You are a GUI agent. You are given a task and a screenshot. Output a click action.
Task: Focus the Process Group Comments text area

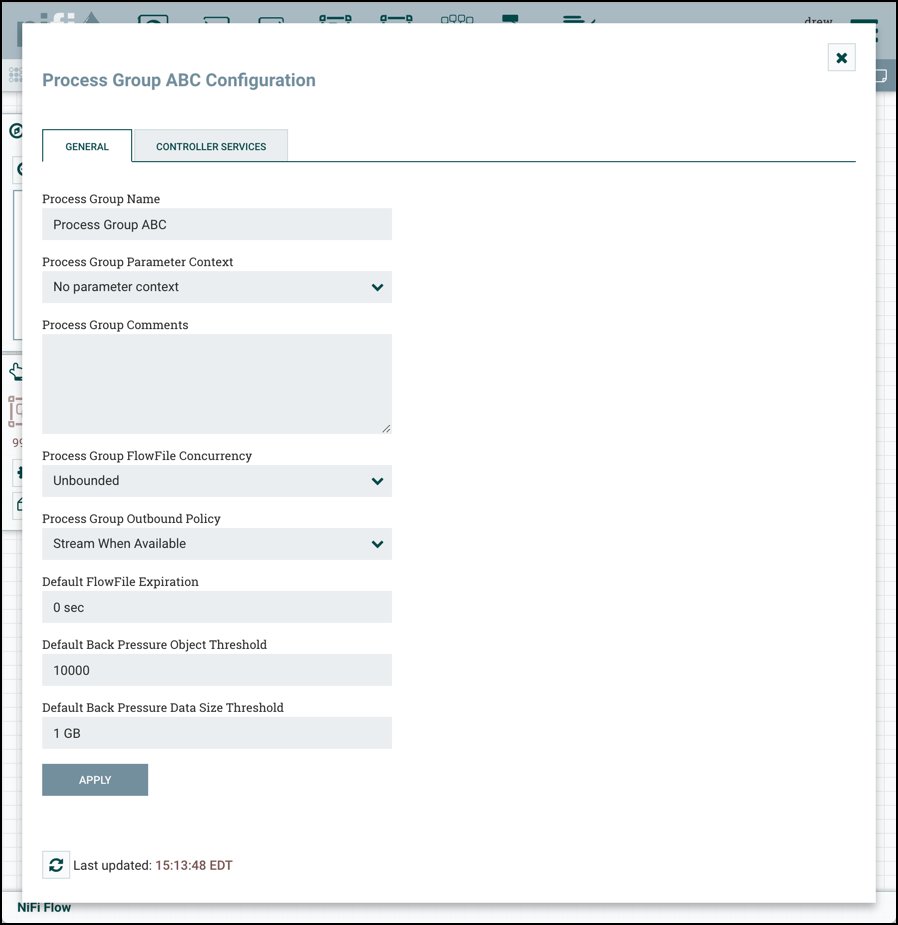217,384
